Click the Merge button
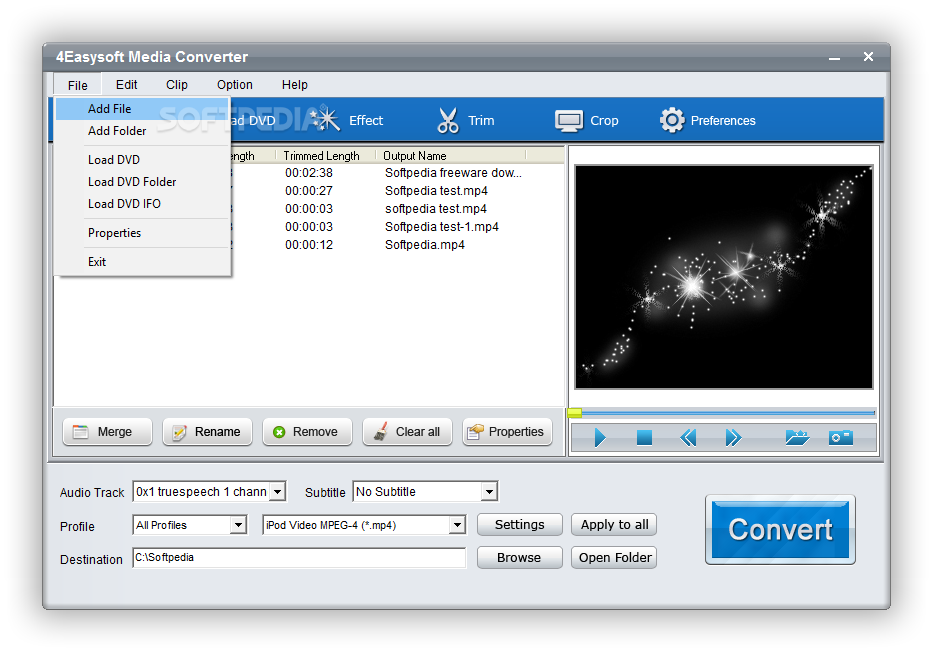933x652 pixels. pyautogui.click(x=107, y=432)
